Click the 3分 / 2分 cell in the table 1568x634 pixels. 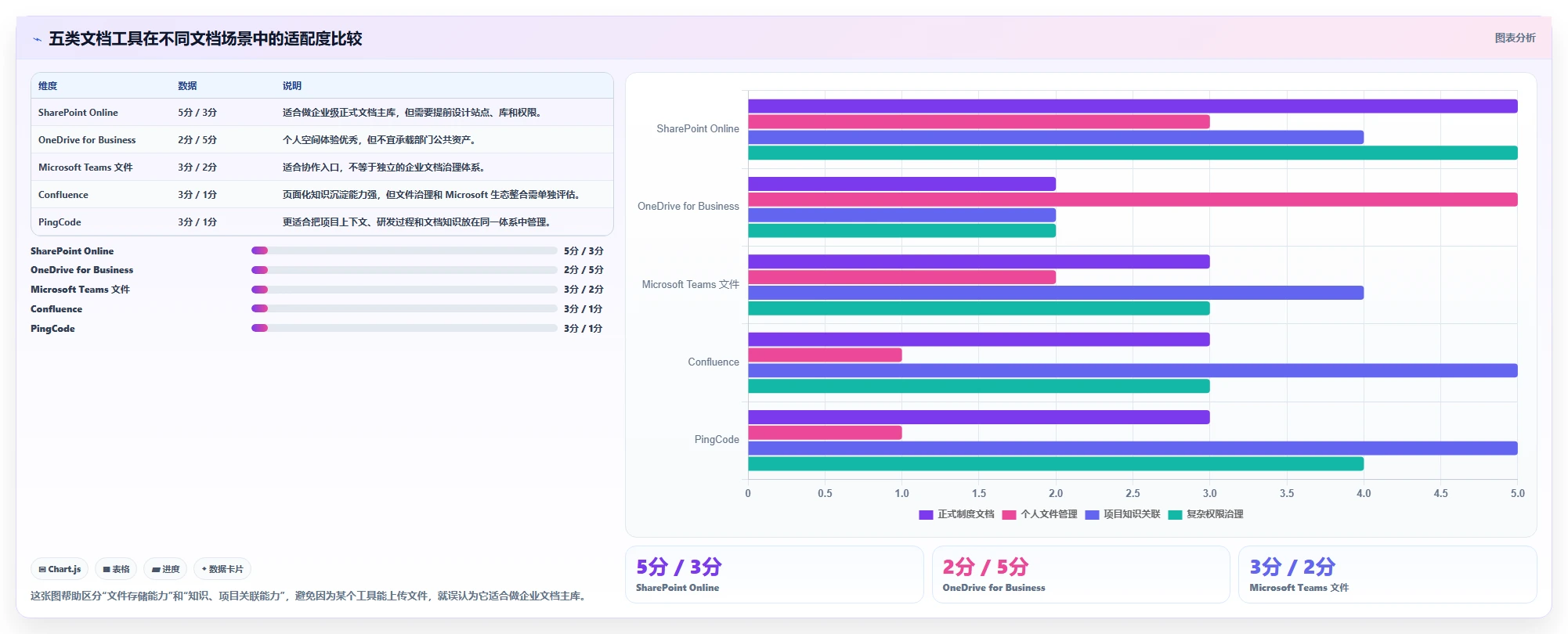click(x=197, y=168)
